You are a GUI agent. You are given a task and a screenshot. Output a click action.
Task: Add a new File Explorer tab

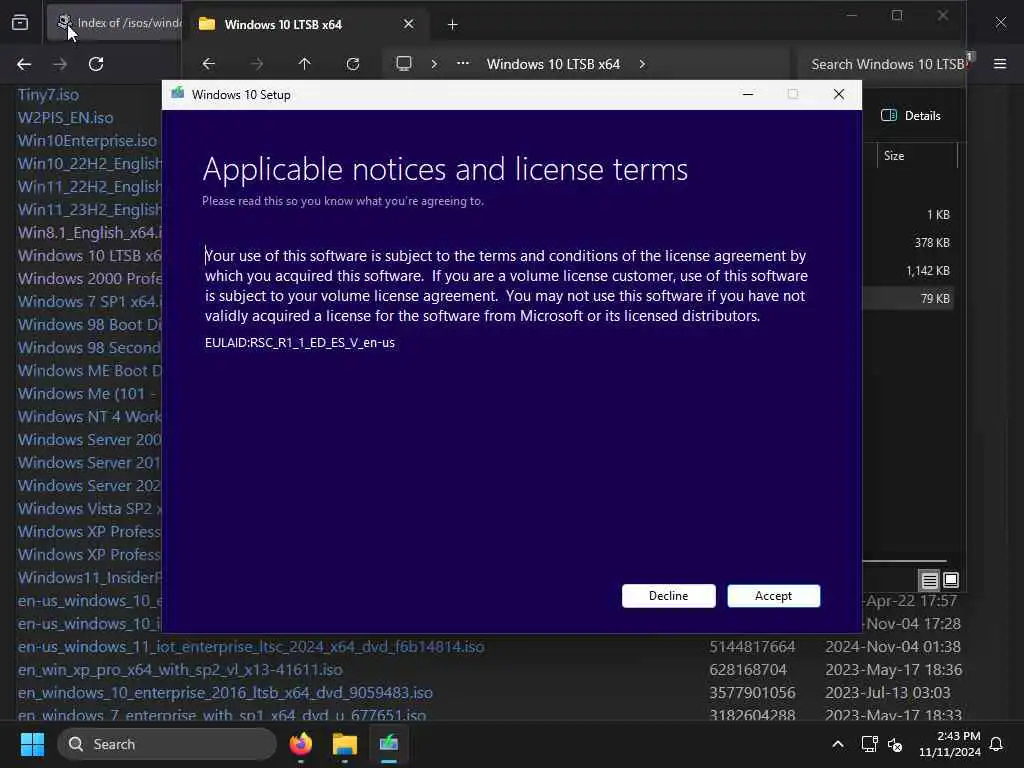452,25
